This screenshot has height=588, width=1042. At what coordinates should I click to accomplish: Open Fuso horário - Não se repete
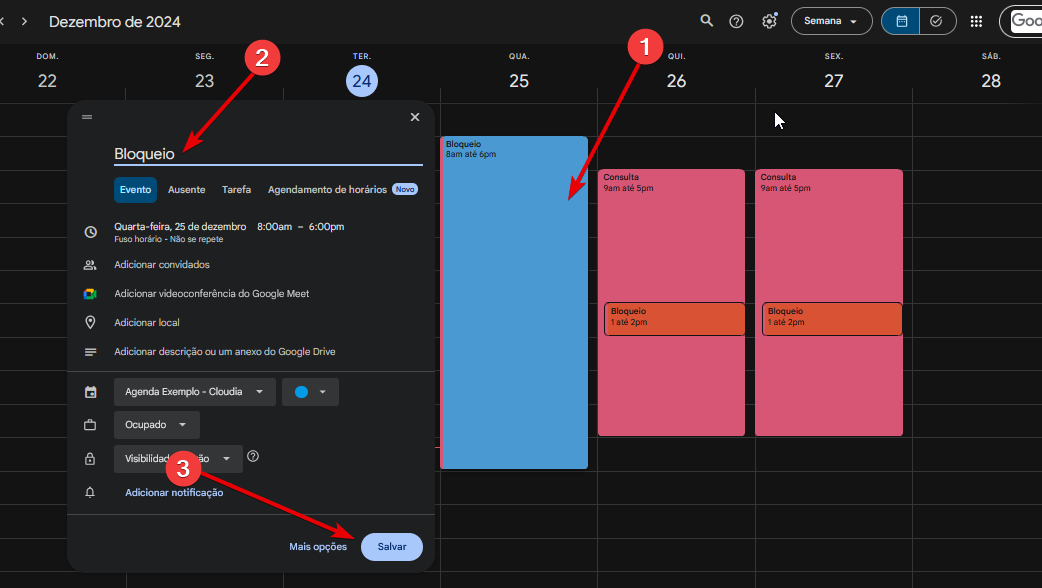pyautogui.click(x=169, y=239)
